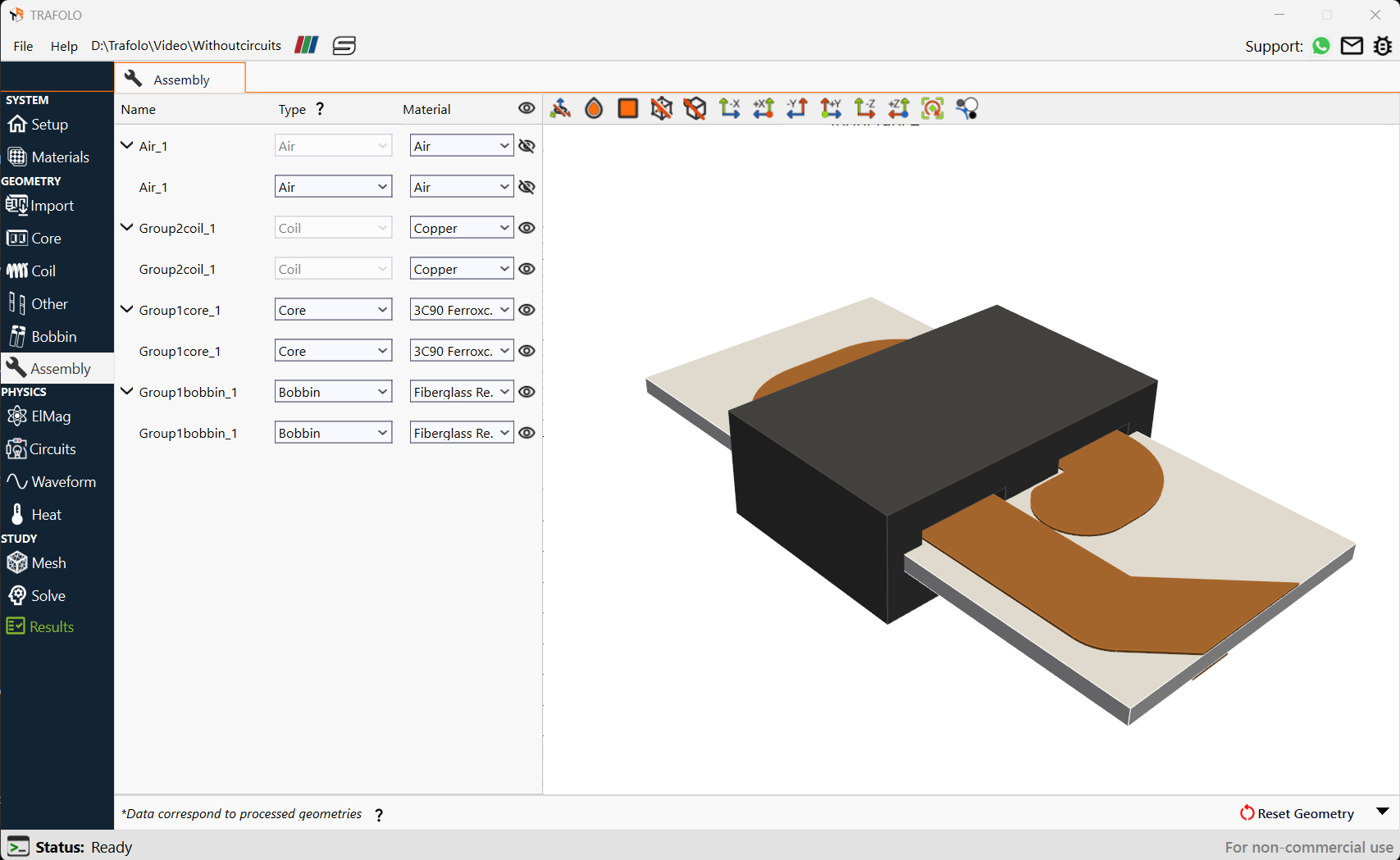Click the email support envelope icon
This screenshot has width=1400, height=860.
pyautogui.click(x=1352, y=46)
